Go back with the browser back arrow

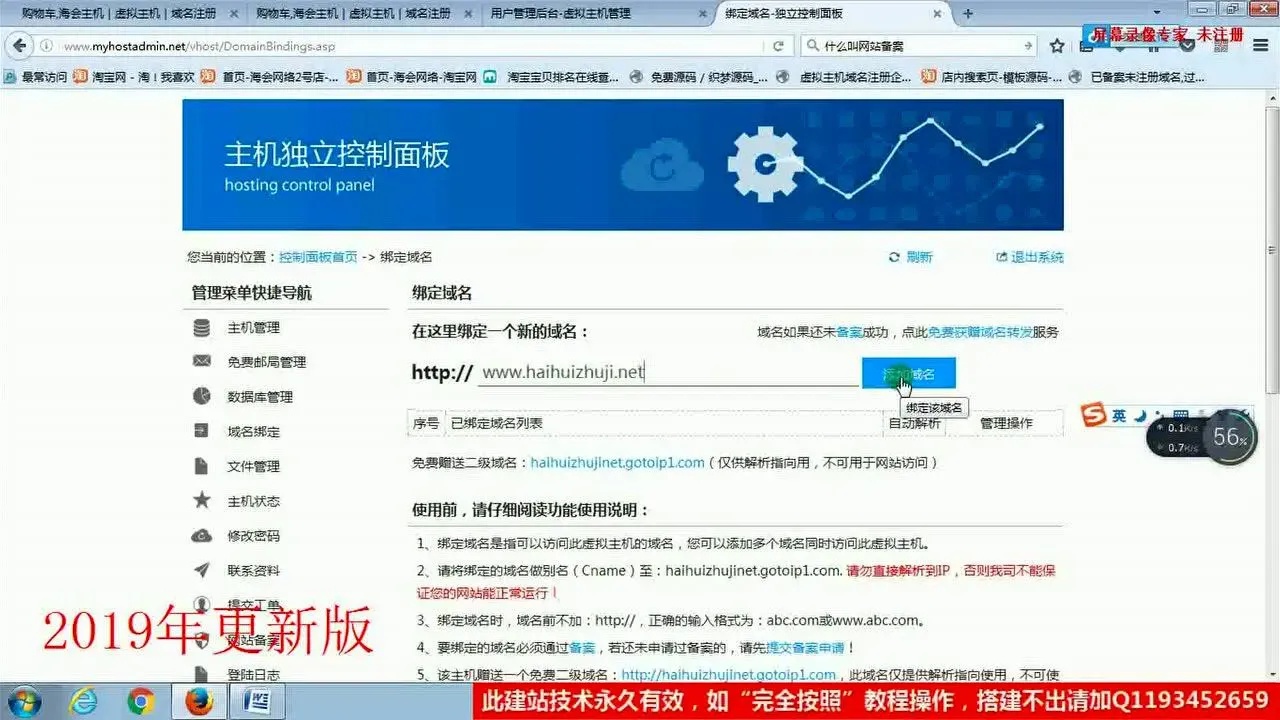pyautogui.click(x=20, y=46)
